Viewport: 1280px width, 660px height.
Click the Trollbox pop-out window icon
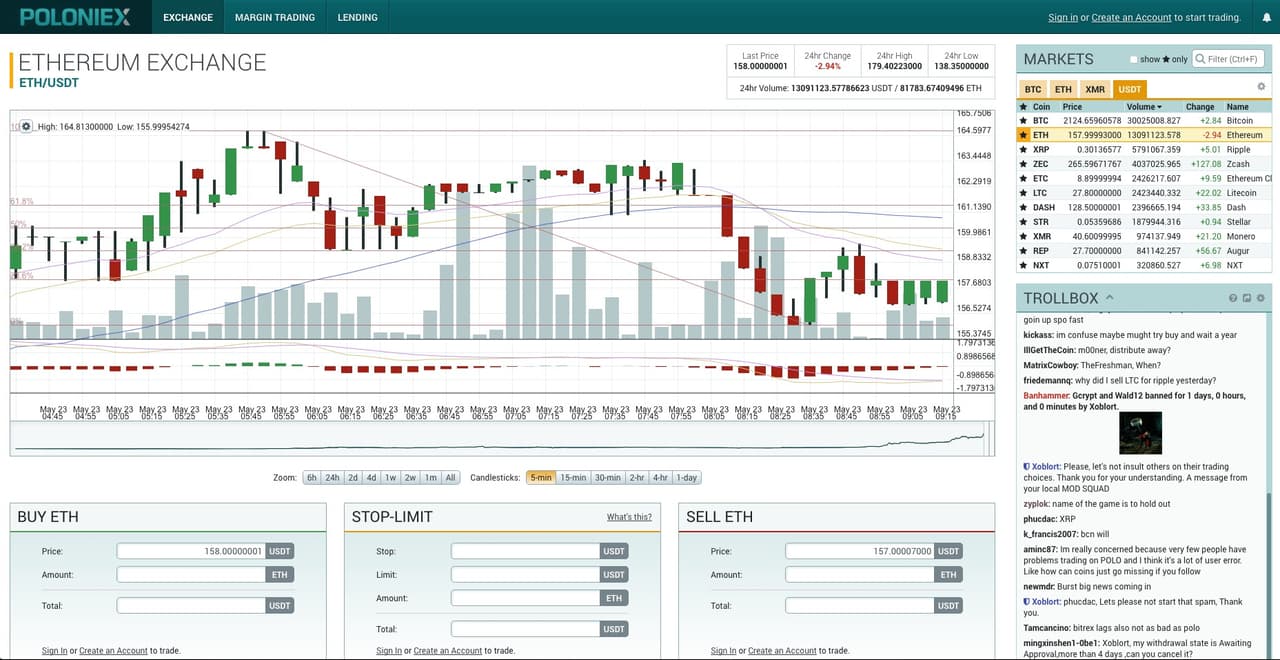point(1247,298)
